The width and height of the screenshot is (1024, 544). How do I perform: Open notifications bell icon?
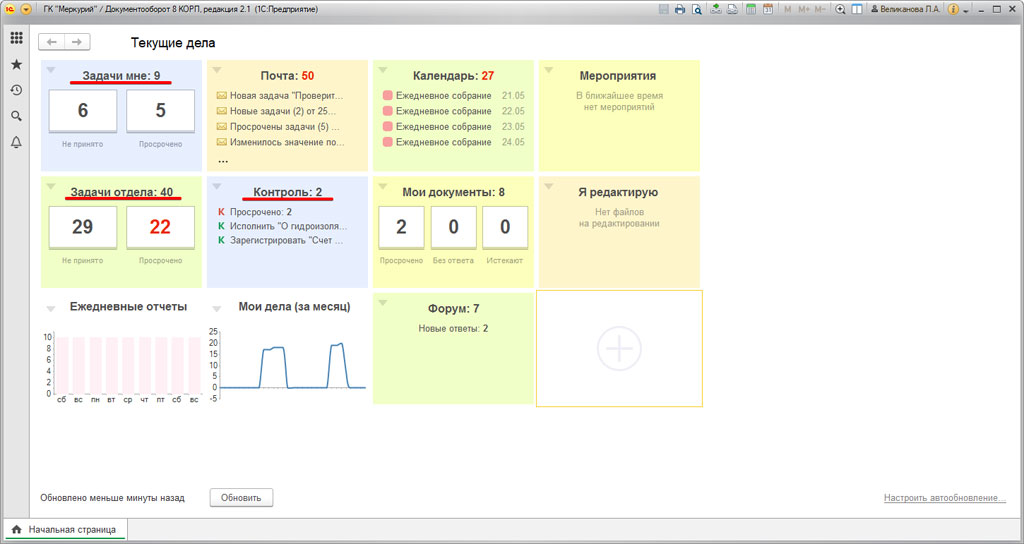point(16,143)
